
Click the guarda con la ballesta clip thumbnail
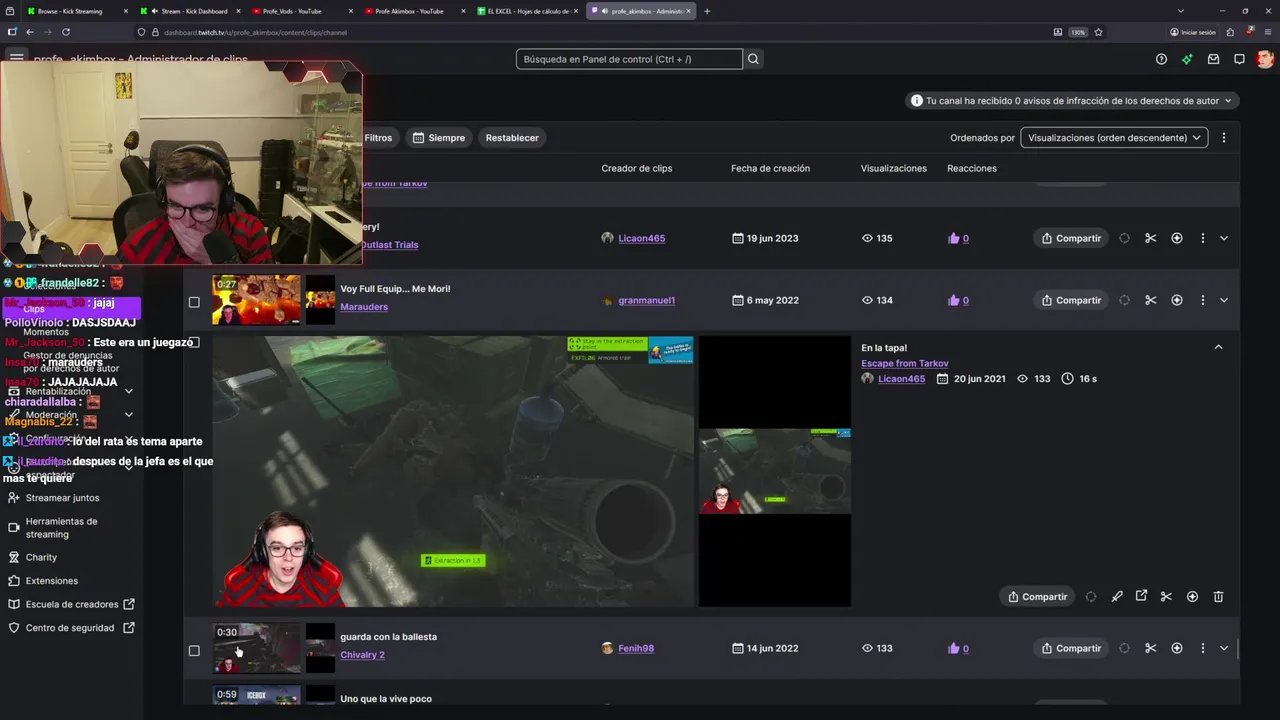pyautogui.click(x=256, y=648)
